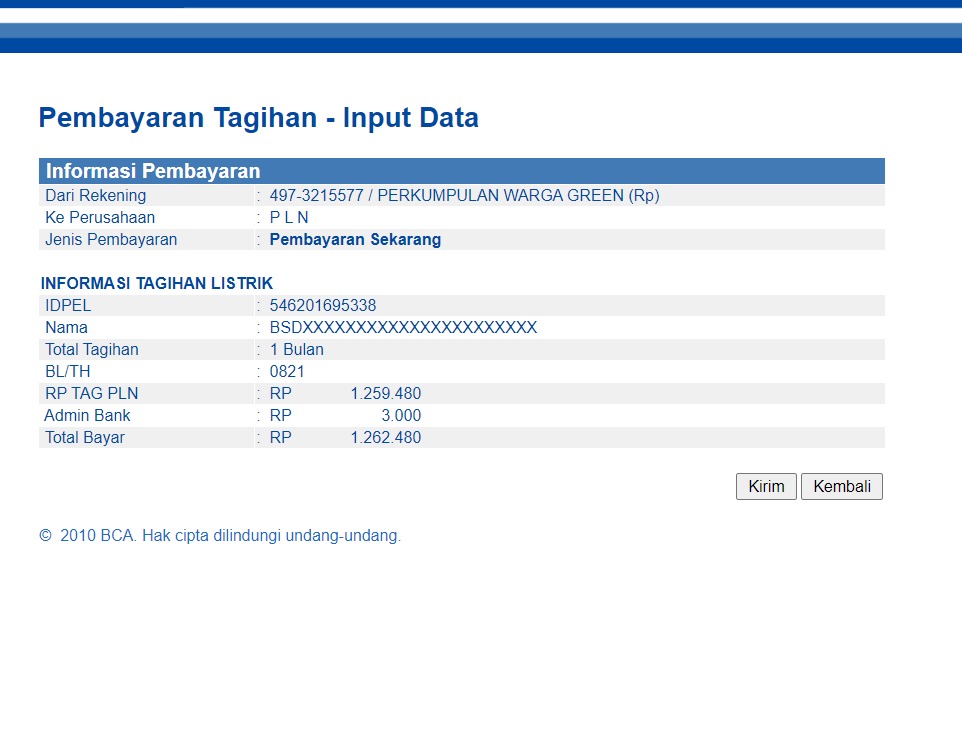Click the source account number 497-3215577
Viewport: 962px width, 736px height.
click(316, 196)
